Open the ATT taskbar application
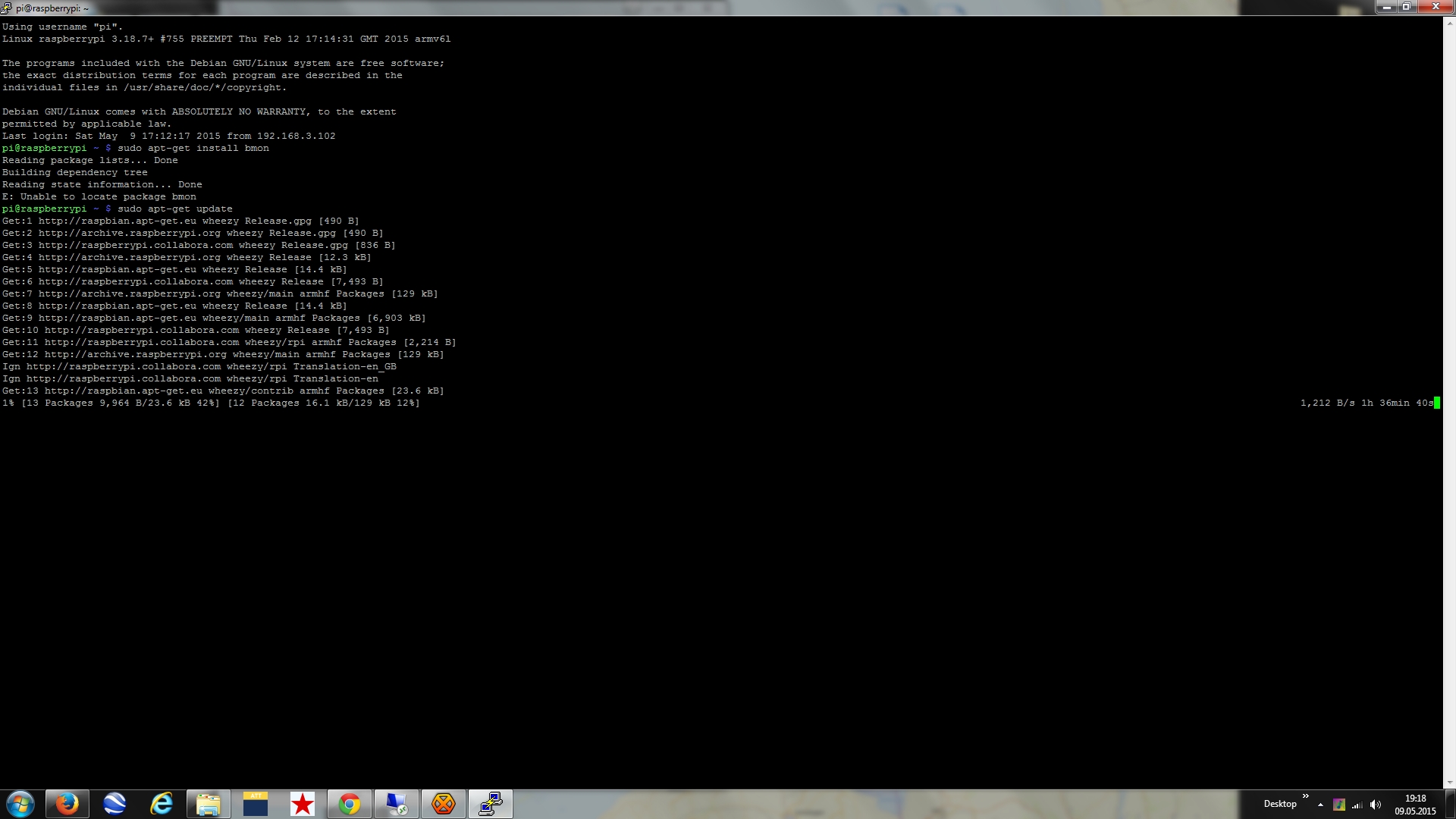The height and width of the screenshot is (819, 1456). click(x=256, y=804)
